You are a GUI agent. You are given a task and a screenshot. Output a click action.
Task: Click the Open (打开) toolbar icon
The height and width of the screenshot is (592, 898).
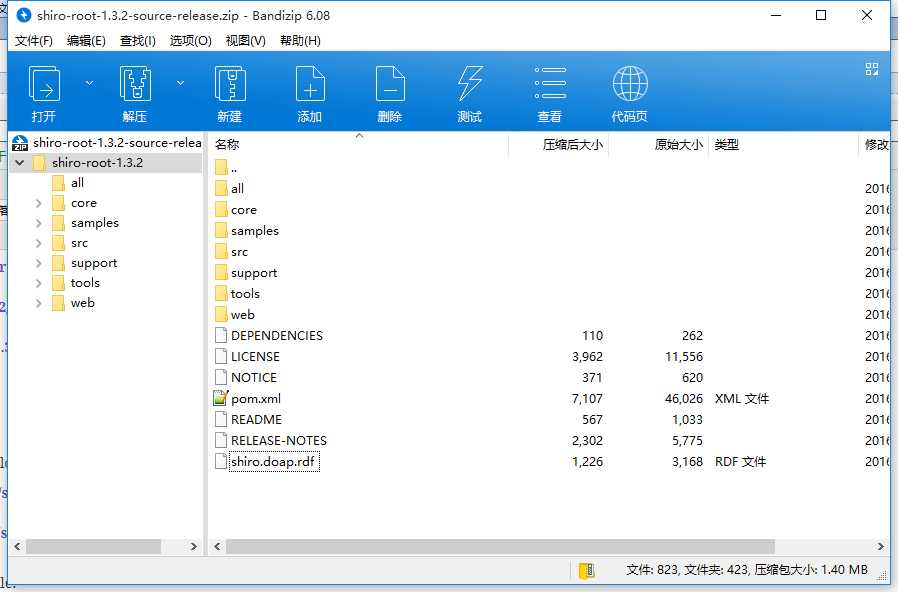click(44, 85)
